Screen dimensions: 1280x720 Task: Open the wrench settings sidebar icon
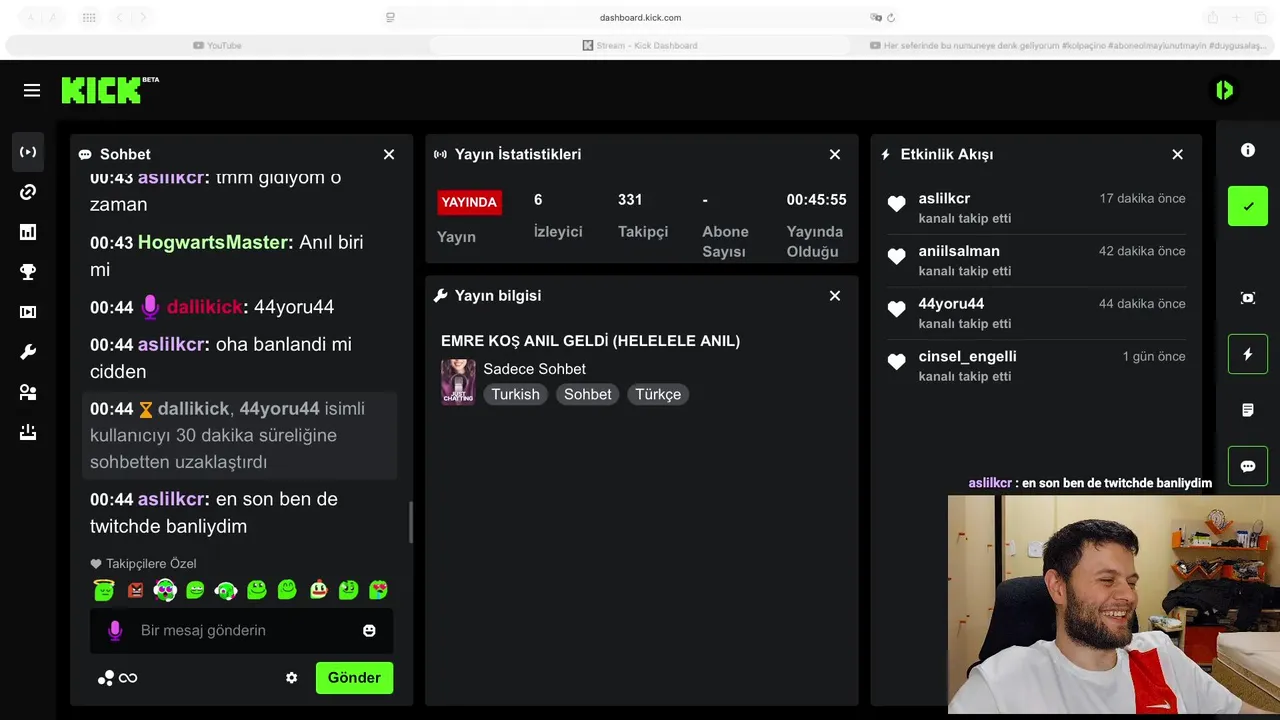[28, 352]
